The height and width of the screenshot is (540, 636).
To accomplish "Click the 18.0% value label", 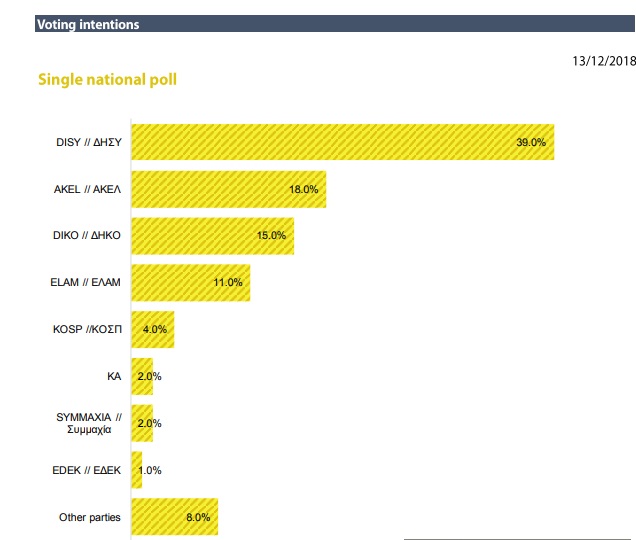I will 304,189.
